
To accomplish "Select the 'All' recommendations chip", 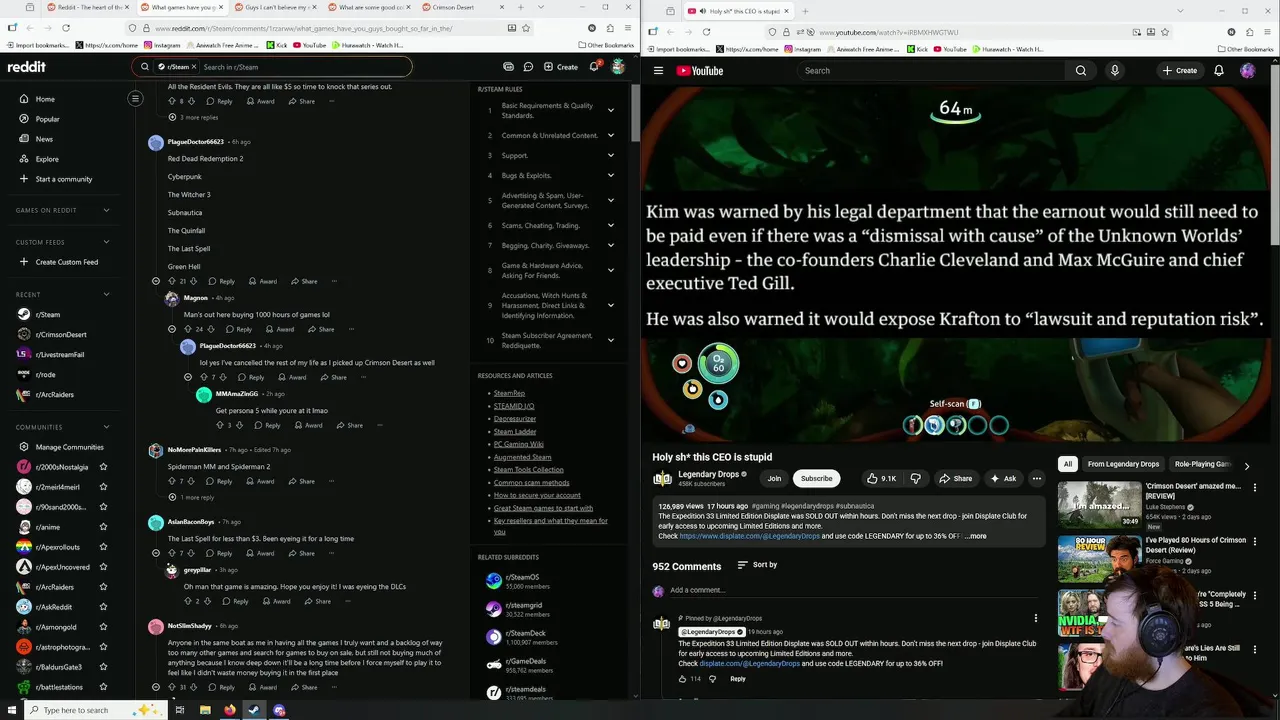I will point(1068,464).
